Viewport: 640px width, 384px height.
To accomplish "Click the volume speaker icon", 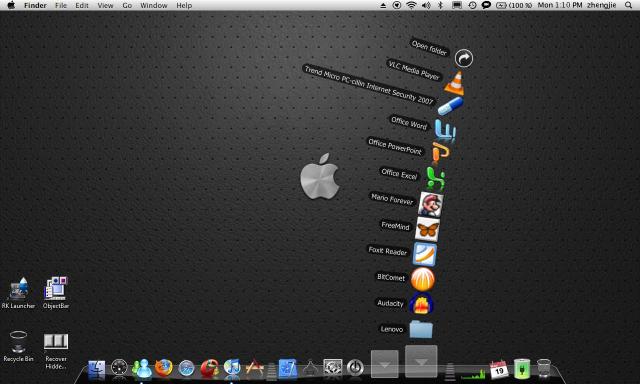I will coord(426,5).
